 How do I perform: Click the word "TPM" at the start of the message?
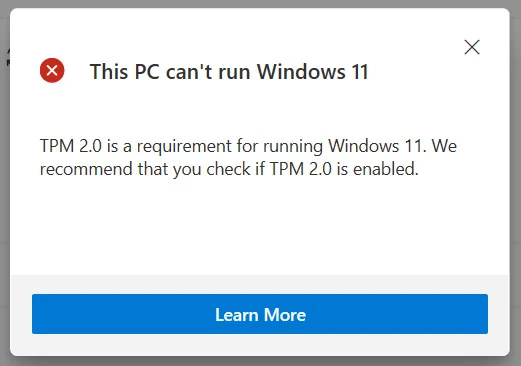pyautogui.click(x=57, y=146)
